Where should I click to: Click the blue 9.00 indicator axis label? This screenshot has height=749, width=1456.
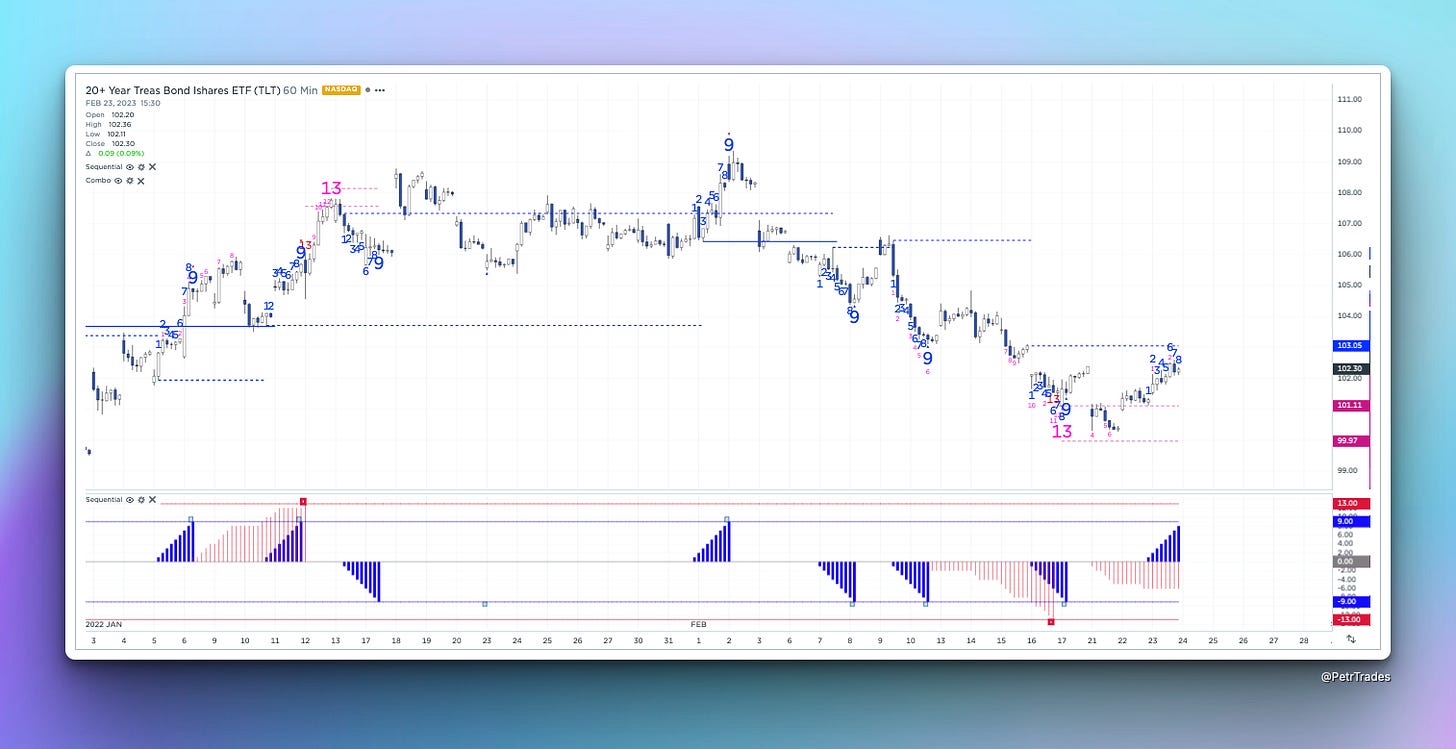[1350, 521]
